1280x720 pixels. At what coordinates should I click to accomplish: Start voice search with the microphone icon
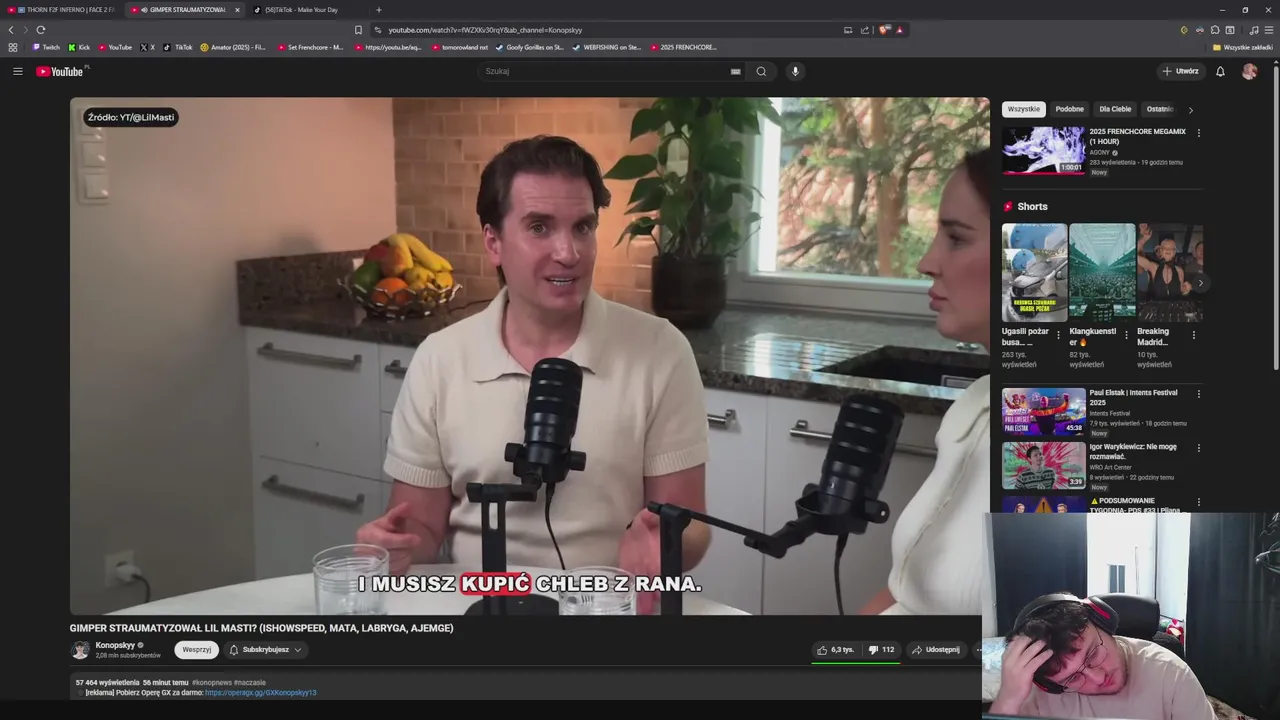pos(795,71)
